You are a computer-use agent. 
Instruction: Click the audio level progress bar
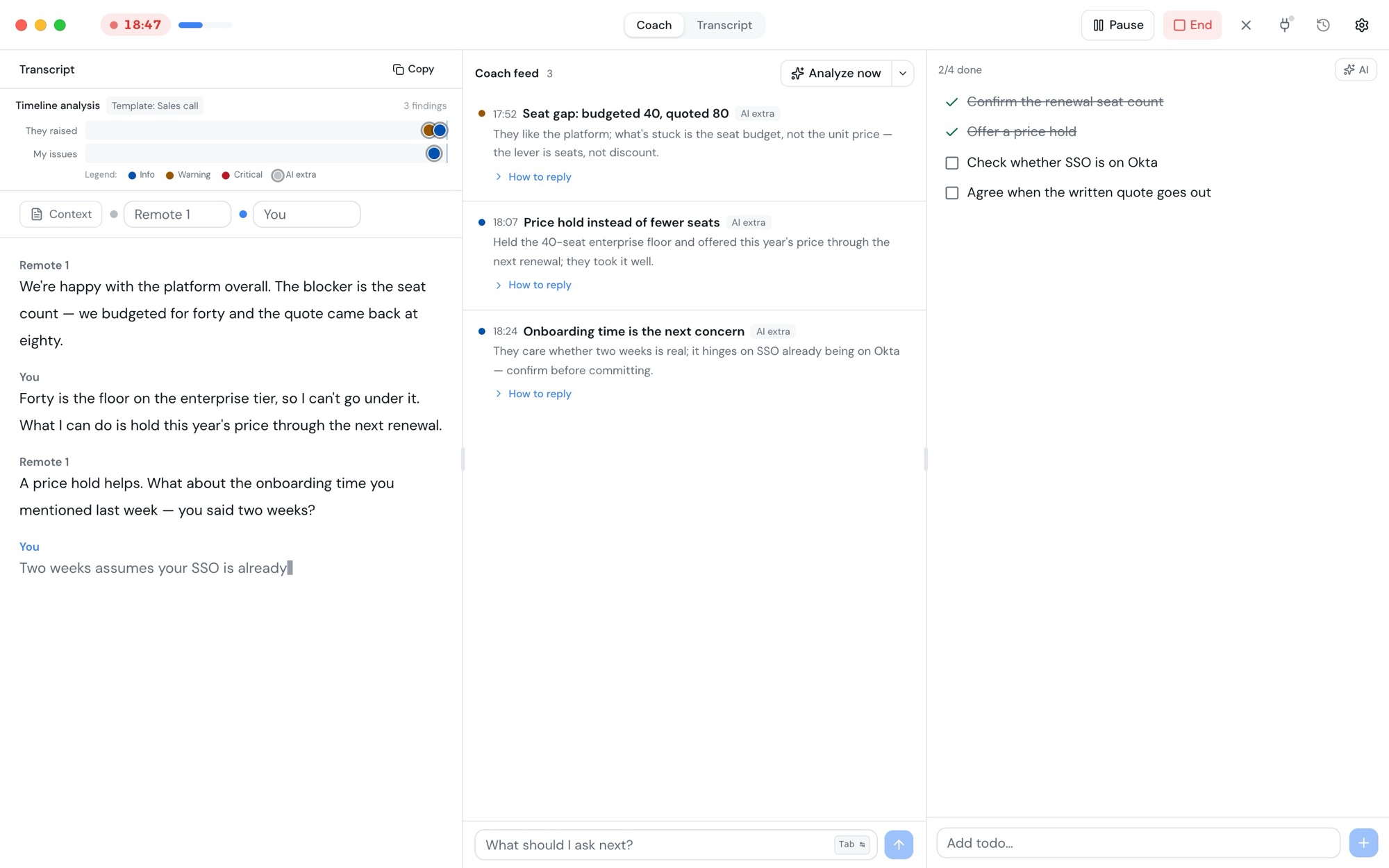[x=205, y=25]
